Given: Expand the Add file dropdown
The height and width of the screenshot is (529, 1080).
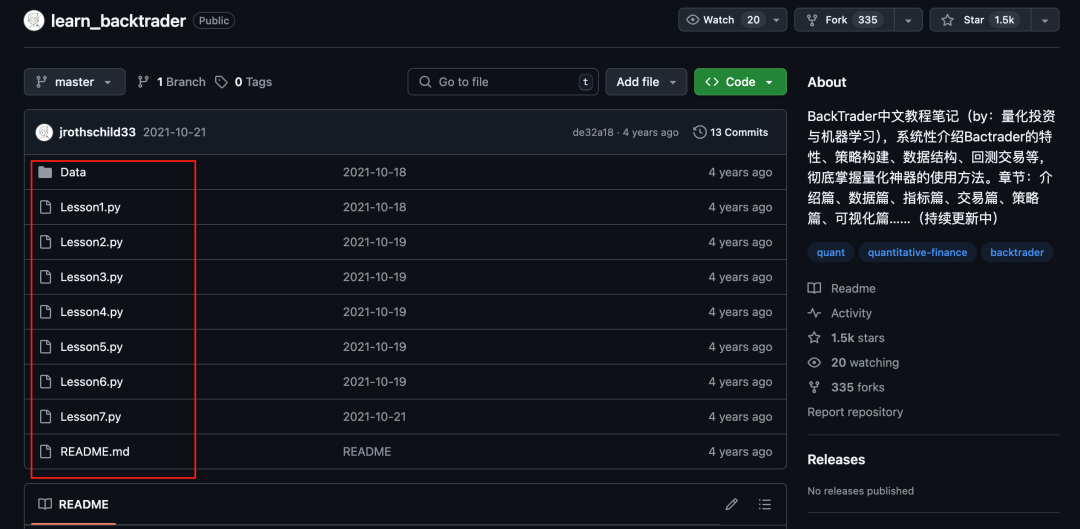Looking at the screenshot, I should point(646,82).
